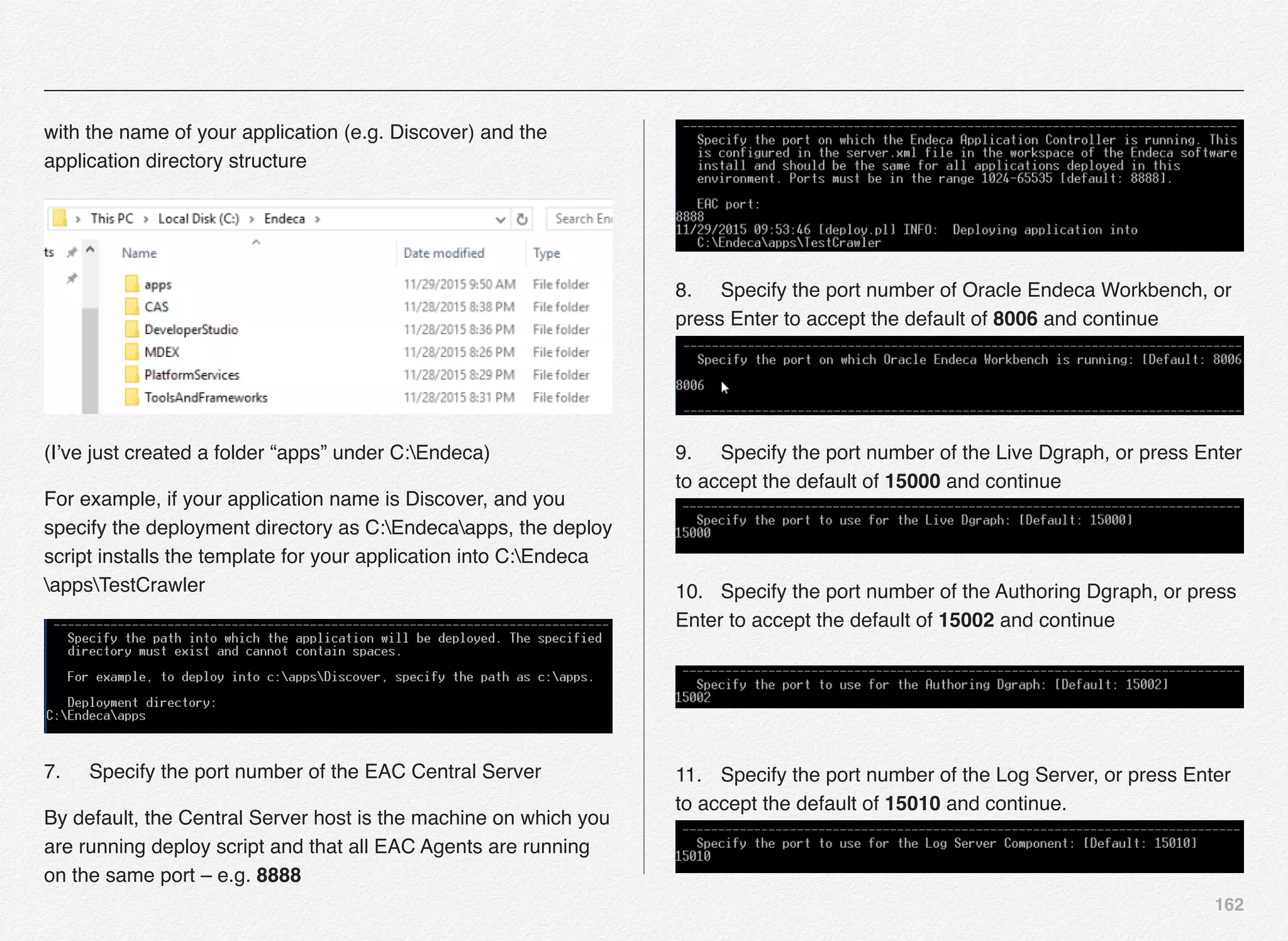The width and height of the screenshot is (1288, 941).
Task: Click the date 11/28/2015 8:38 PM
Action: pyautogui.click(x=459, y=307)
